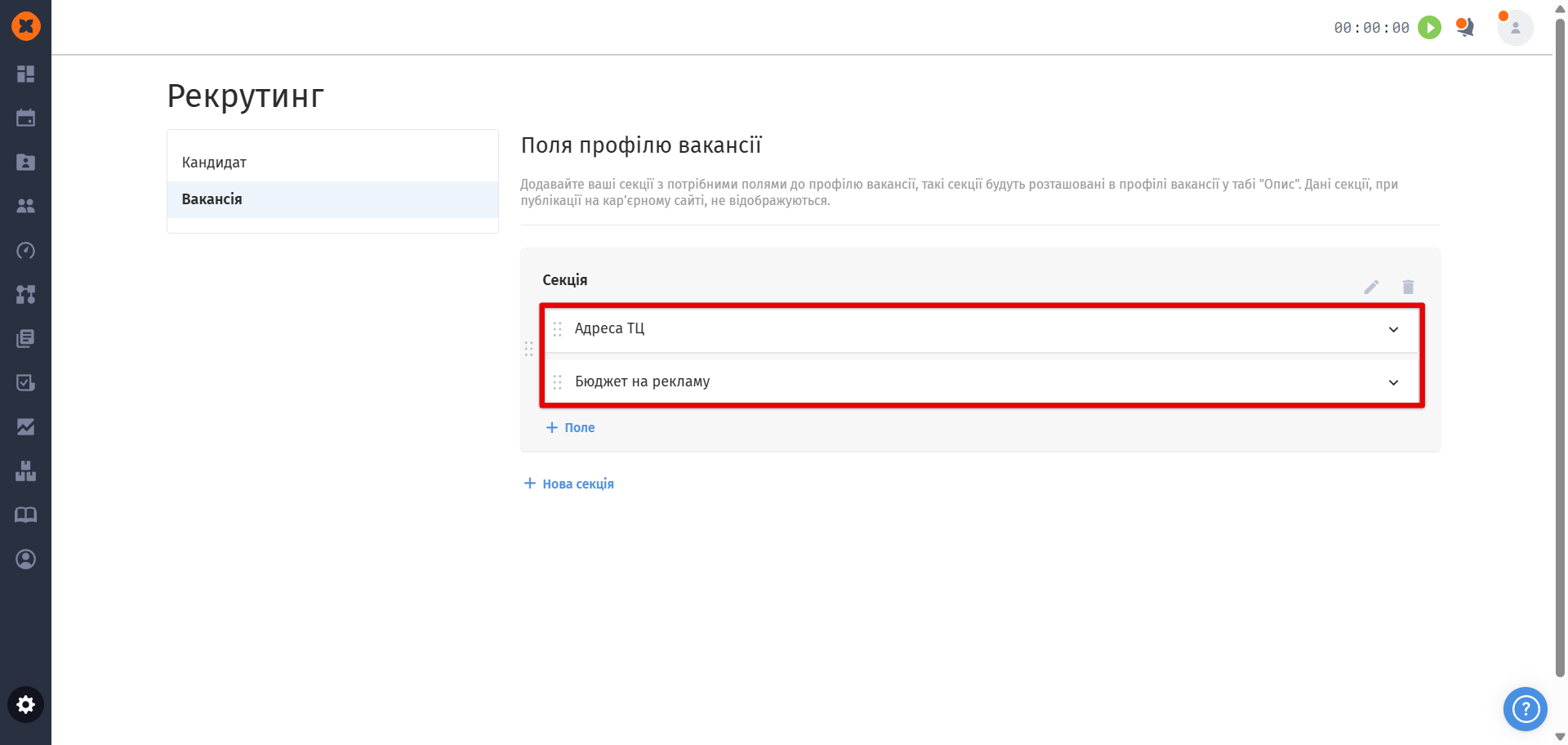This screenshot has width=1568, height=745.
Task: Select the Кандидат menu item
Action: pyautogui.click(x=214, y=163)
